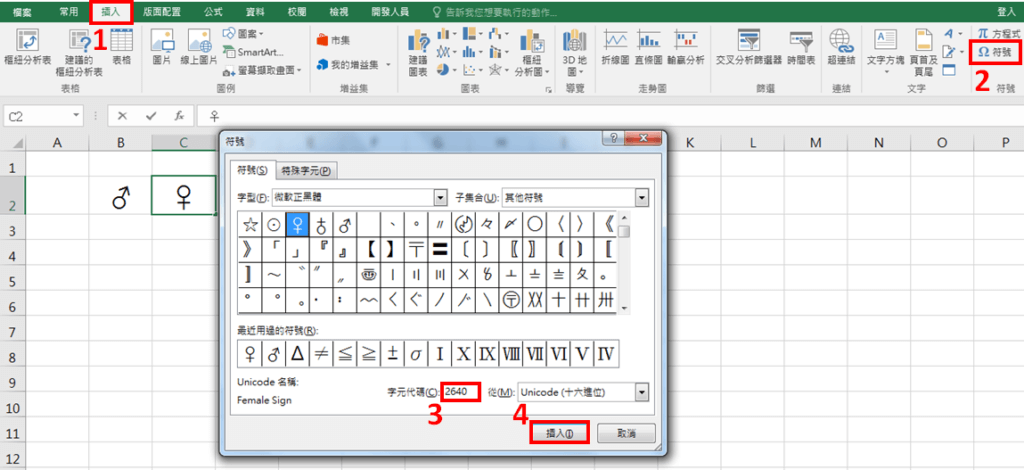This screenshot has width=1024, height=470.
Task: Open the 方程式 (Equation) Pi tool
Action: coord(995,33)
